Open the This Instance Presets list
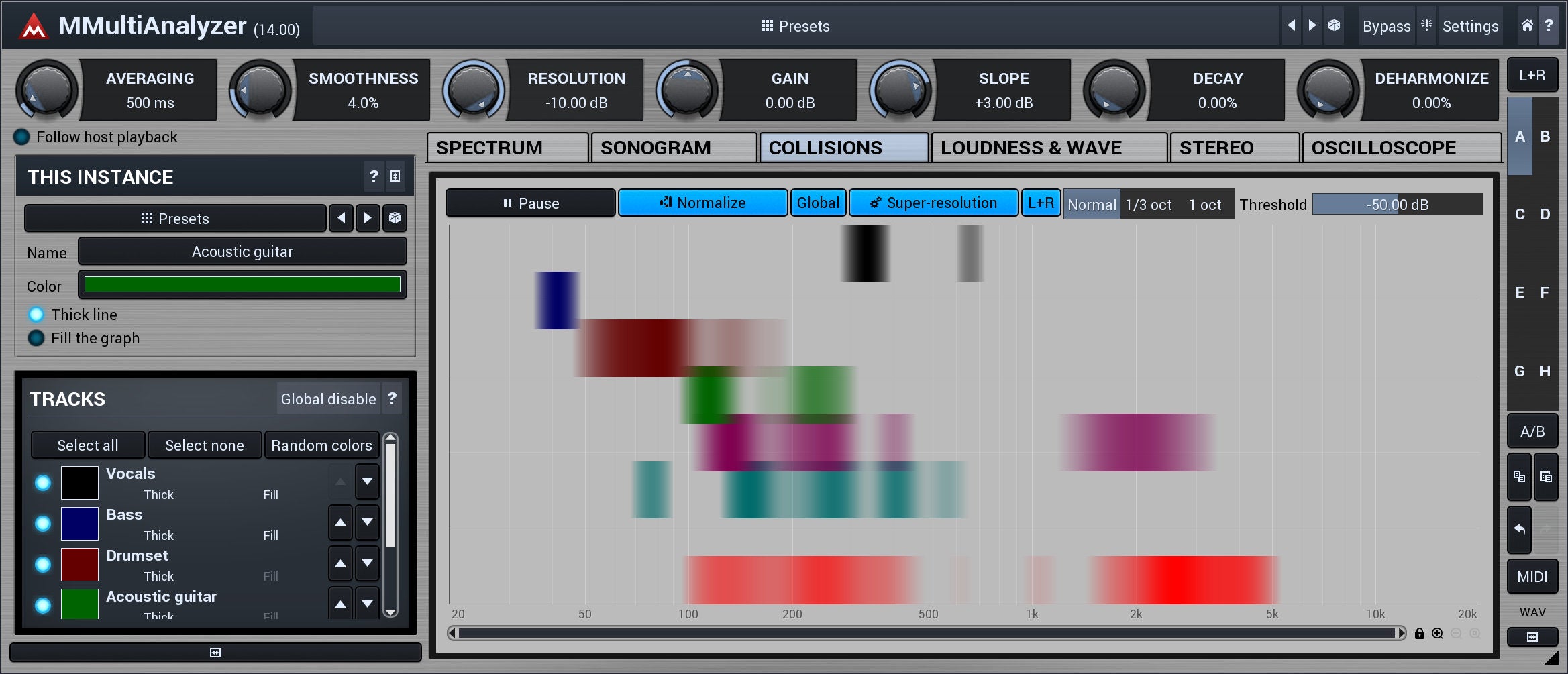 point(175,219)
